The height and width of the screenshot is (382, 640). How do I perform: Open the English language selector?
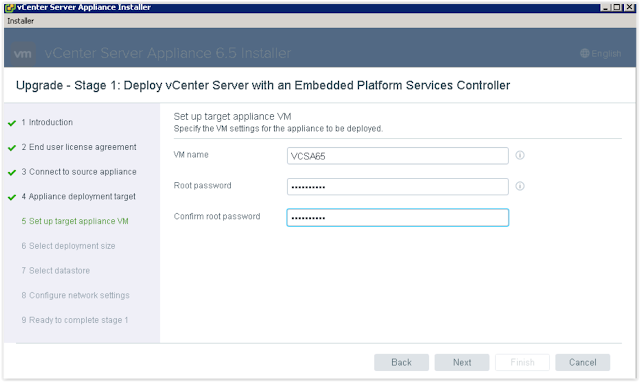click(x=601, y=53)
